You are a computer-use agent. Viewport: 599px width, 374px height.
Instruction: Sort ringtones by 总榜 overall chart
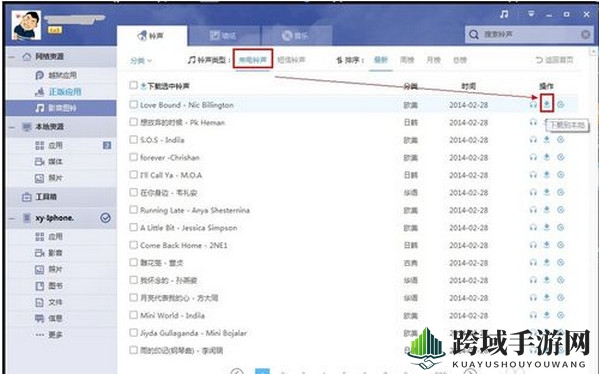[x=460, y=60]
